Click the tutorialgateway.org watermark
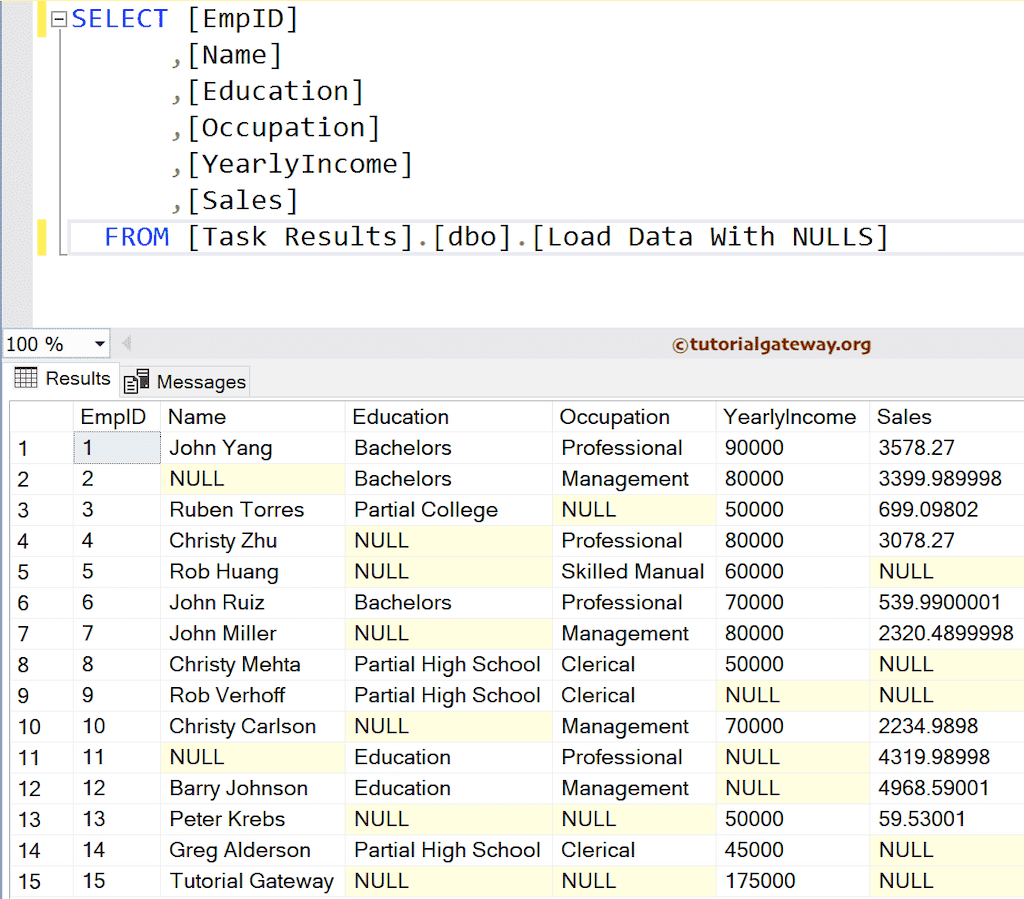This screenshot has height=899, width=1024. [771, 343]
